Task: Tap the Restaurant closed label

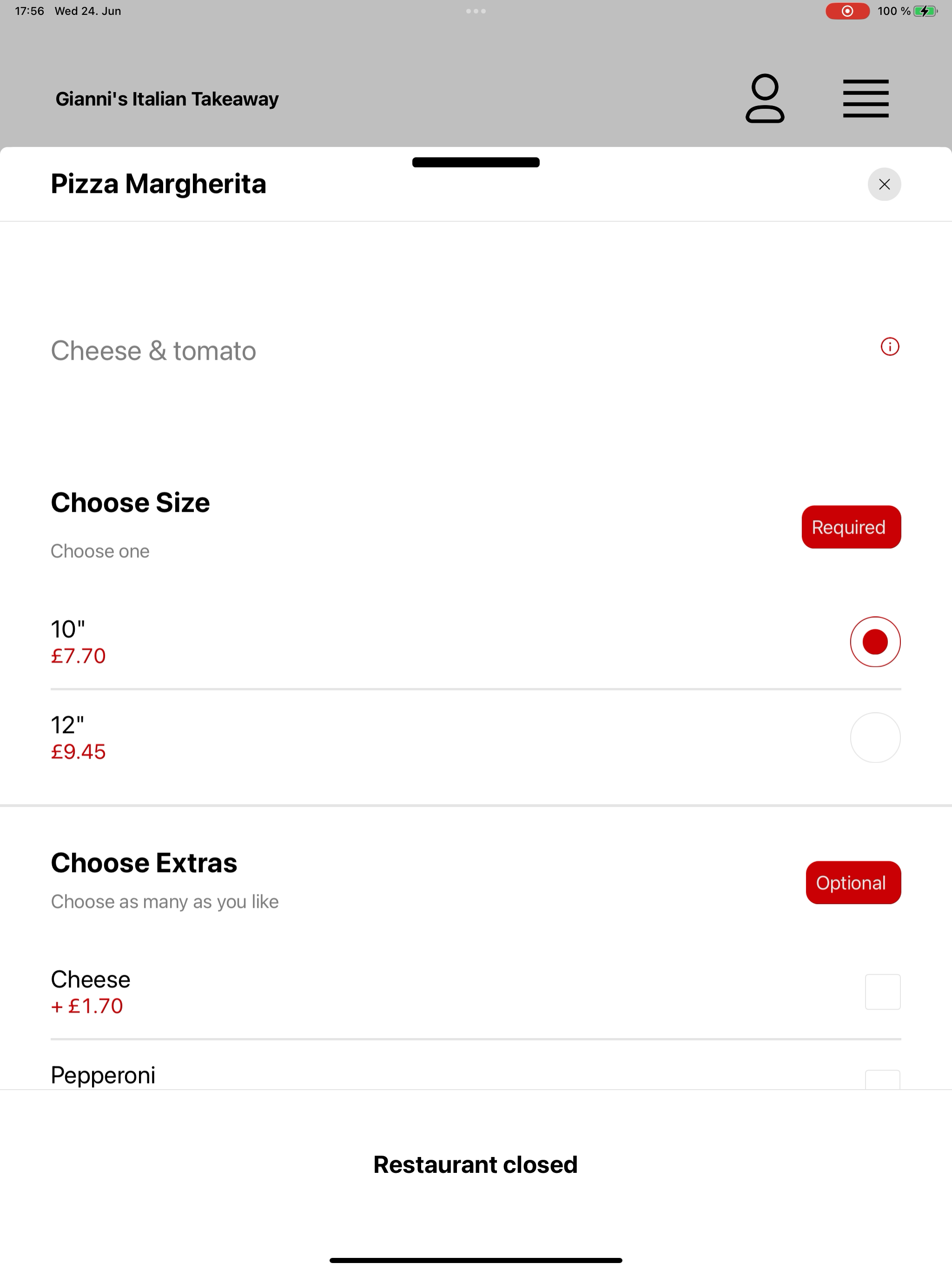Action: tap(476, 1164)
